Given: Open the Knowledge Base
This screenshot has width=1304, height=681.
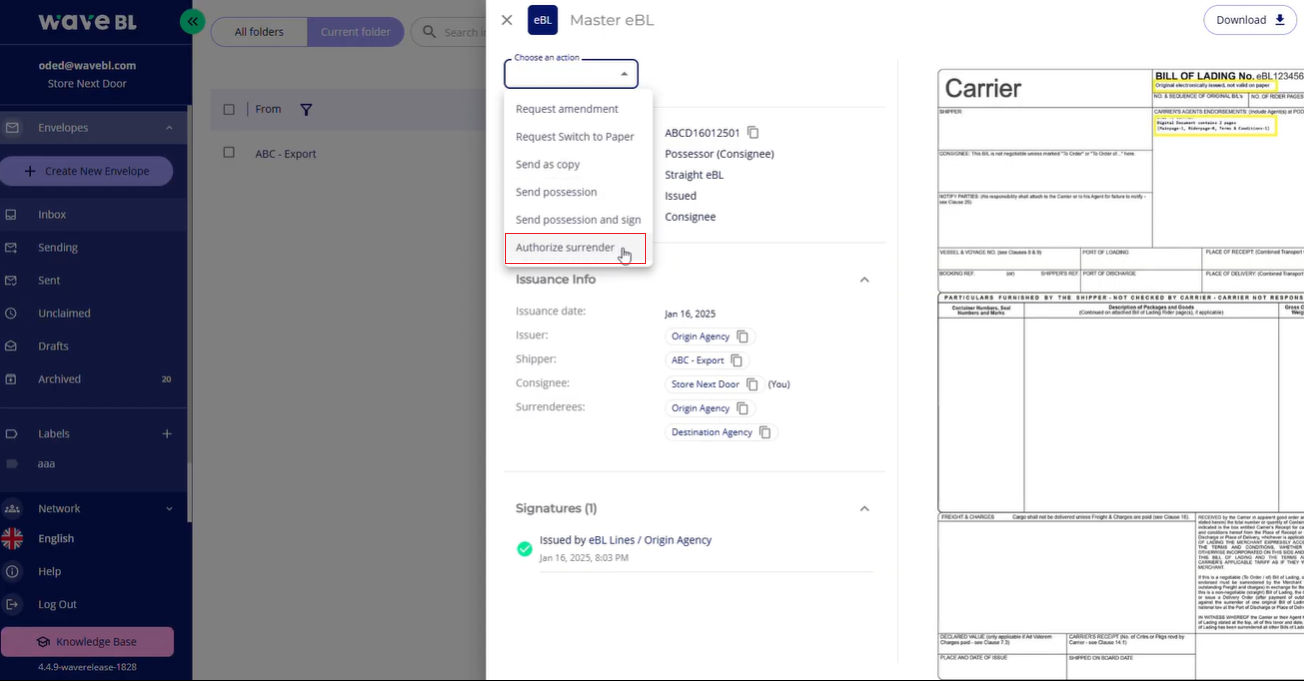Looking at the screenshot, I should (87, 642).
